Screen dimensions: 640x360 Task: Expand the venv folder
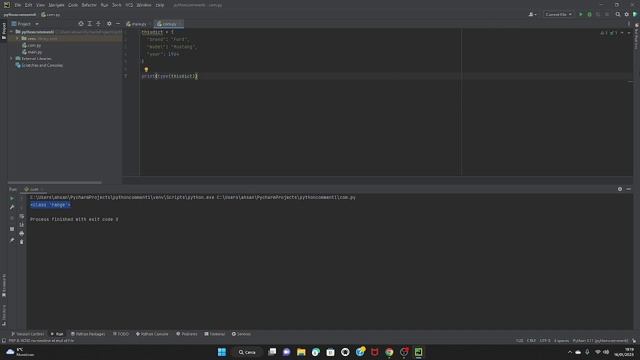[x=18, y=38]
